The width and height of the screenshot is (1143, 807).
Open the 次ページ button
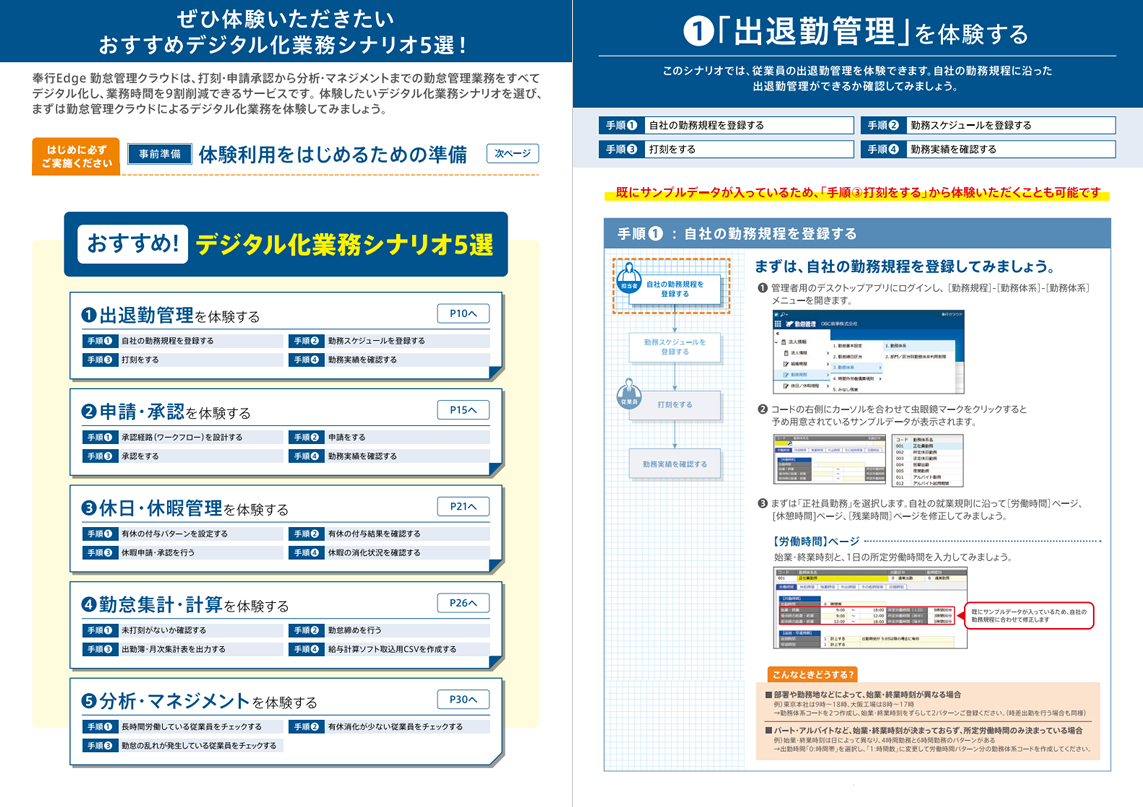point(513,154)
